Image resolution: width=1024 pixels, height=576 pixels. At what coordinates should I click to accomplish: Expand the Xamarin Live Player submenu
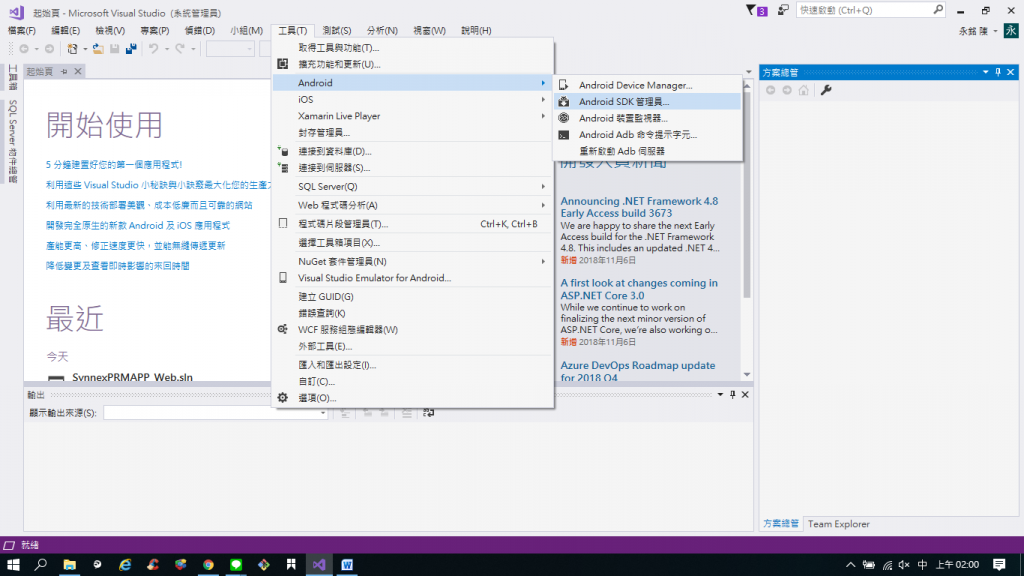pyautogui.click(x=413, y=116)
